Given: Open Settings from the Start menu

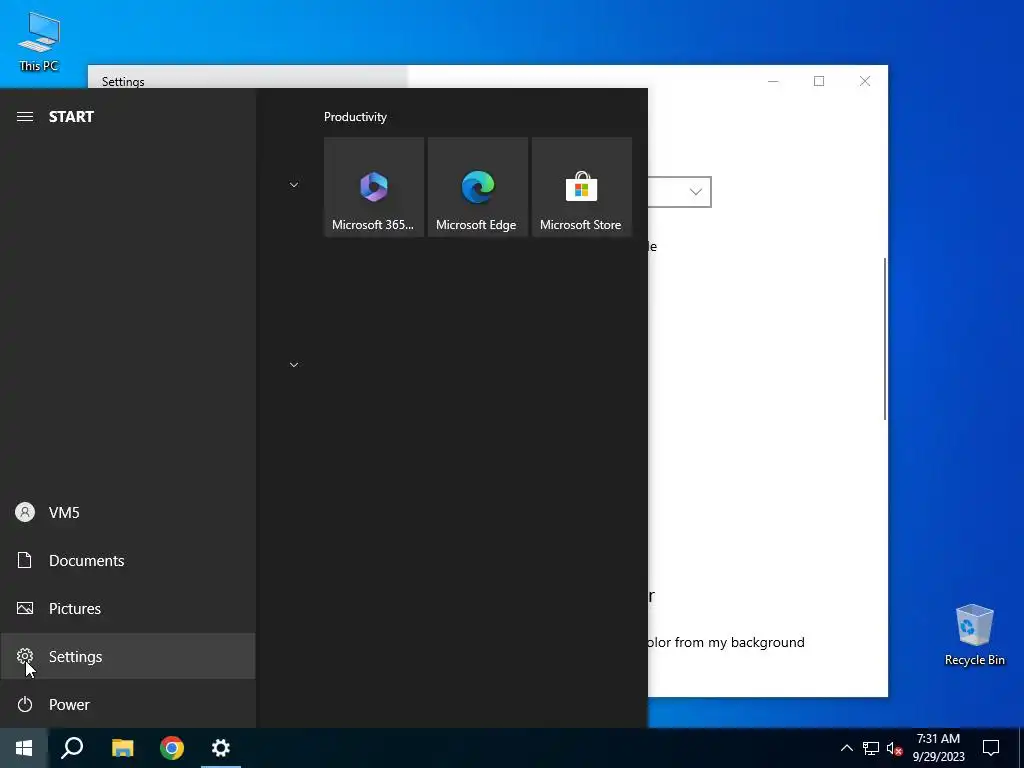Looking at the screenshot, I should pos(128,656).
